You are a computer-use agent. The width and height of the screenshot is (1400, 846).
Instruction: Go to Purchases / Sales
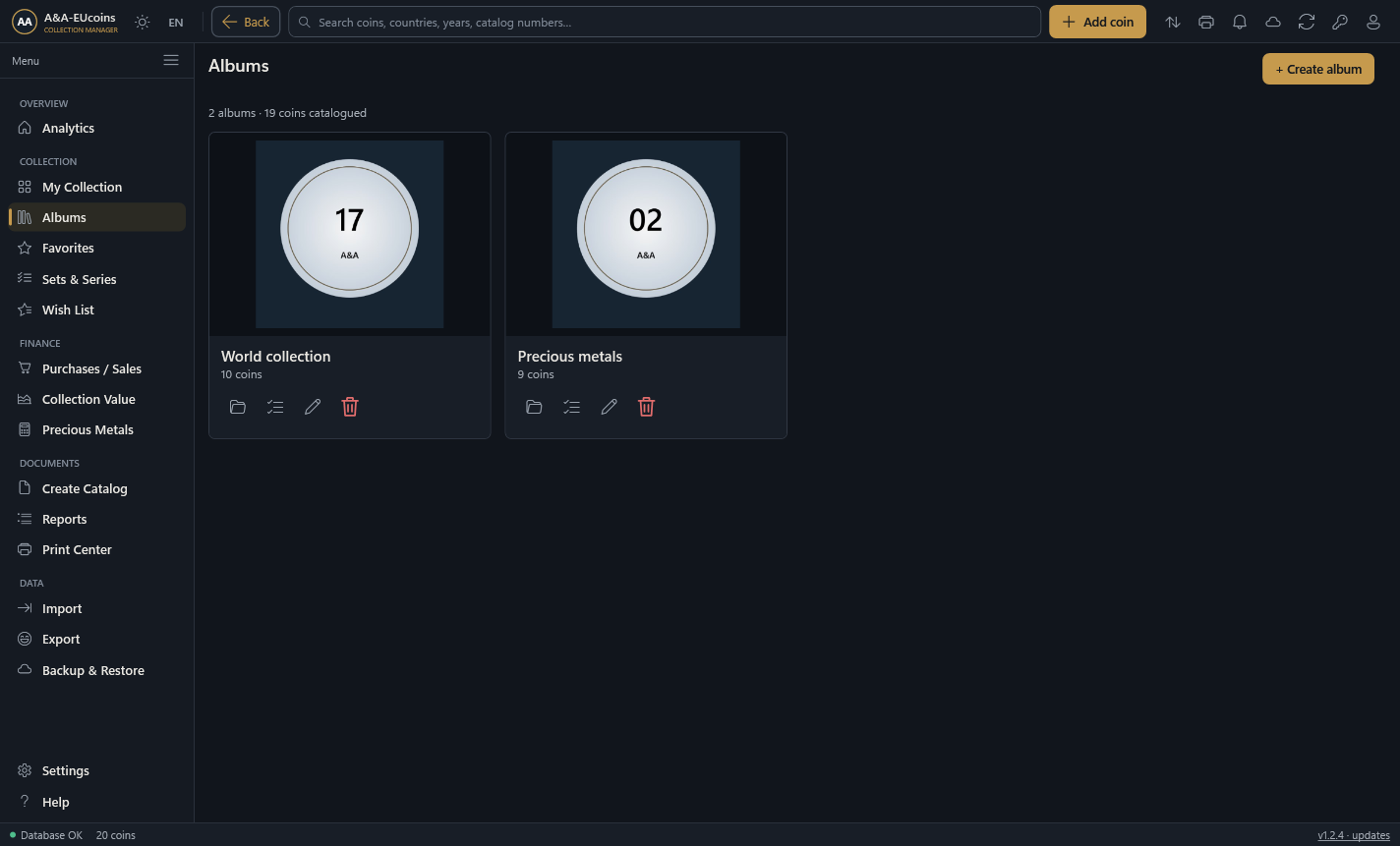pos(96,368)
